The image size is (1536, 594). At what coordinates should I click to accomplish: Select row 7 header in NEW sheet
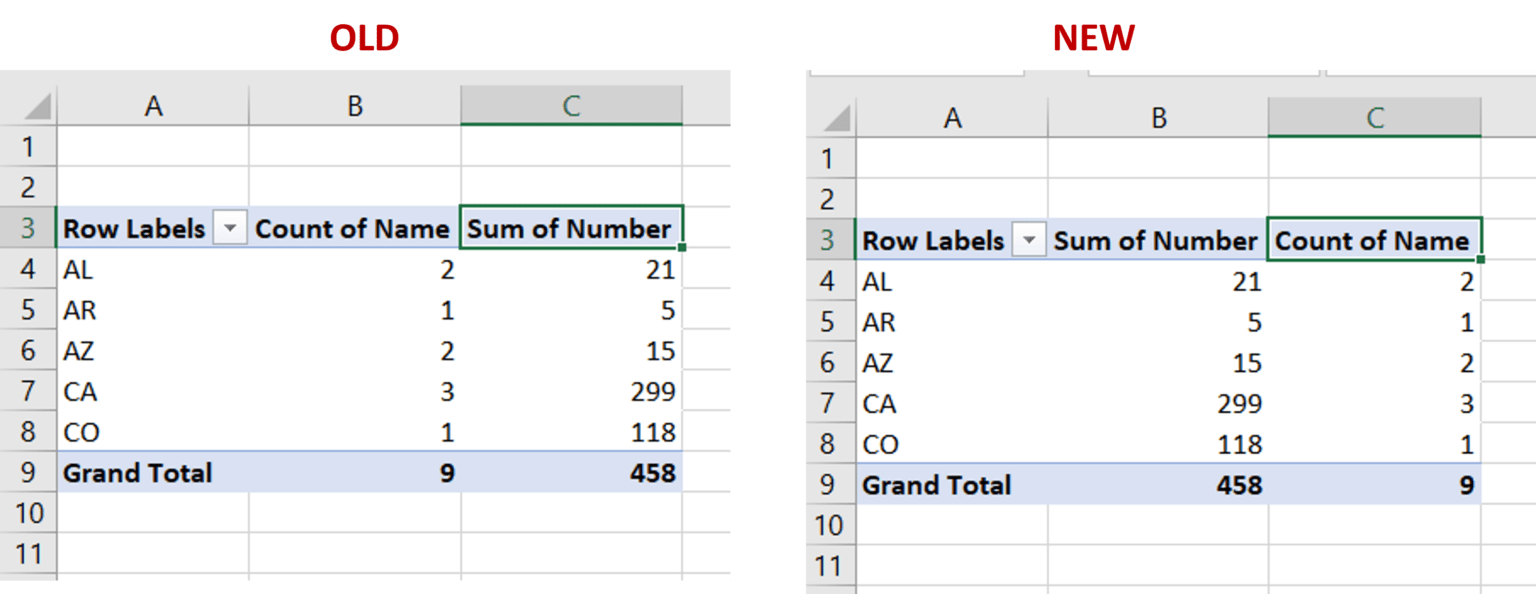(829, 403)
